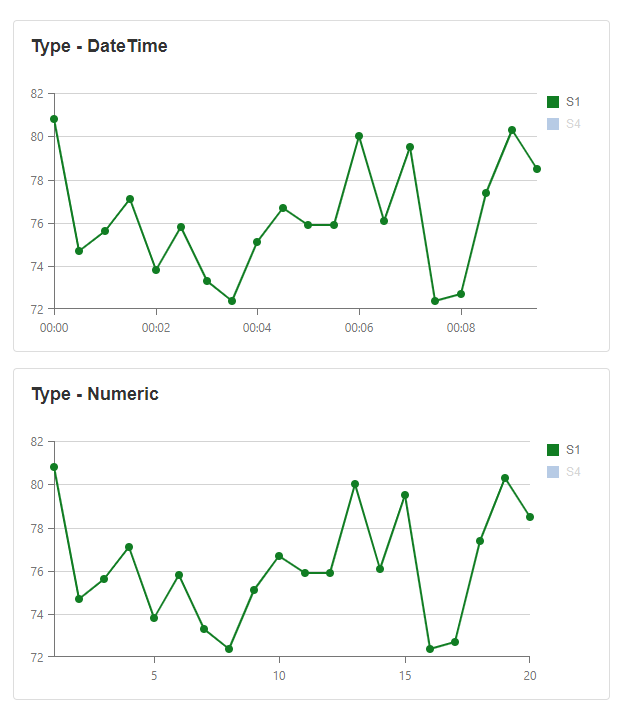
Task: Click the green S1 legend swatch in the DateTime chart
Action: pos(553,102)
